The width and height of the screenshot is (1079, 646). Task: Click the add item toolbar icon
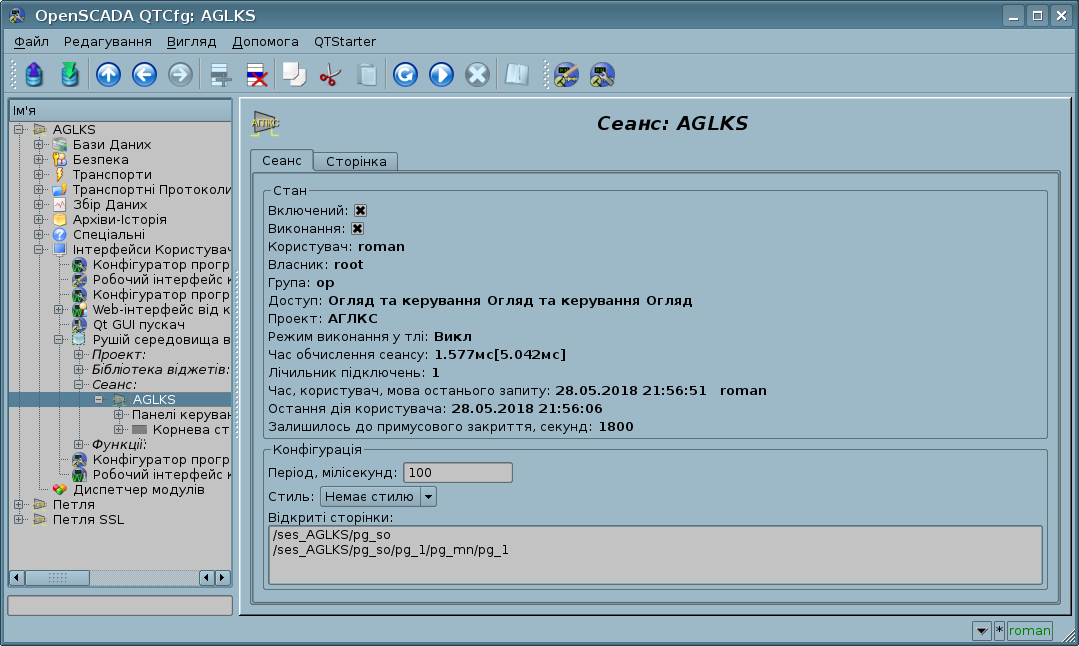(220, 74)
